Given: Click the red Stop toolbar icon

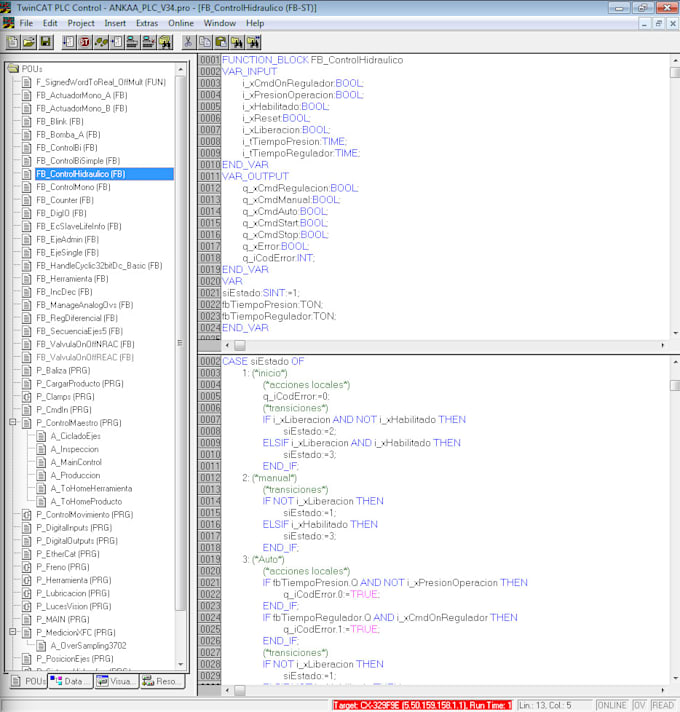Looking at the screenshot, I should click(x=85, y=42).
